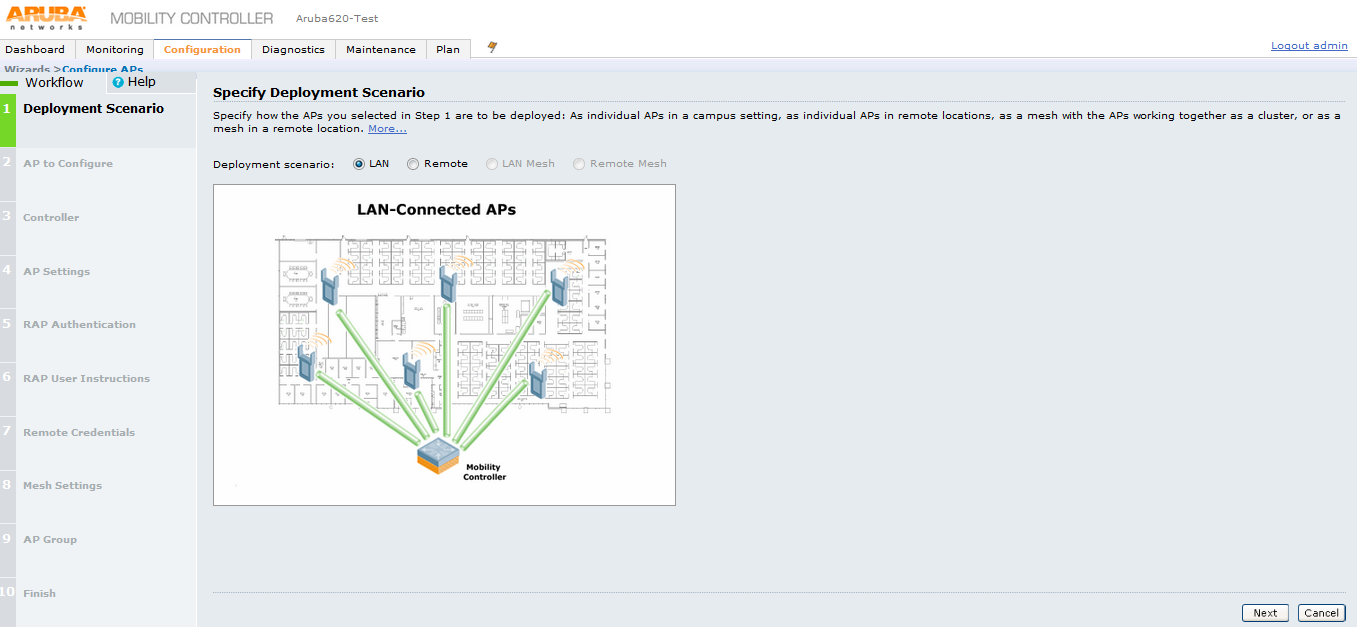Open the Dashboard tab
This screenshot has height=627, width=1357.
pyautogui.click(x=35, y=49)
